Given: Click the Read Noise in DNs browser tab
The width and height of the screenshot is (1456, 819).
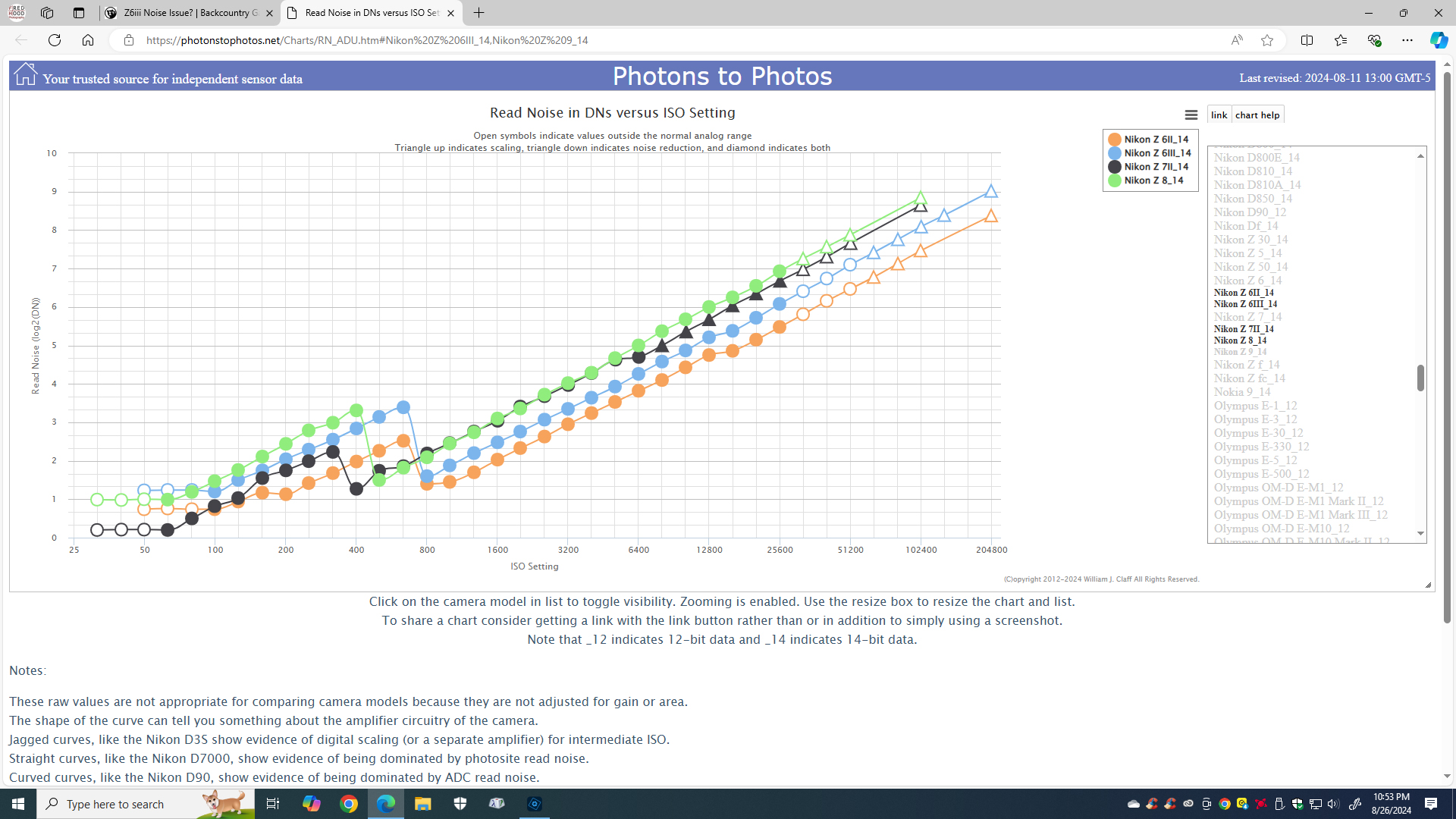Looking at the screenshot, I should pos(370,13).
